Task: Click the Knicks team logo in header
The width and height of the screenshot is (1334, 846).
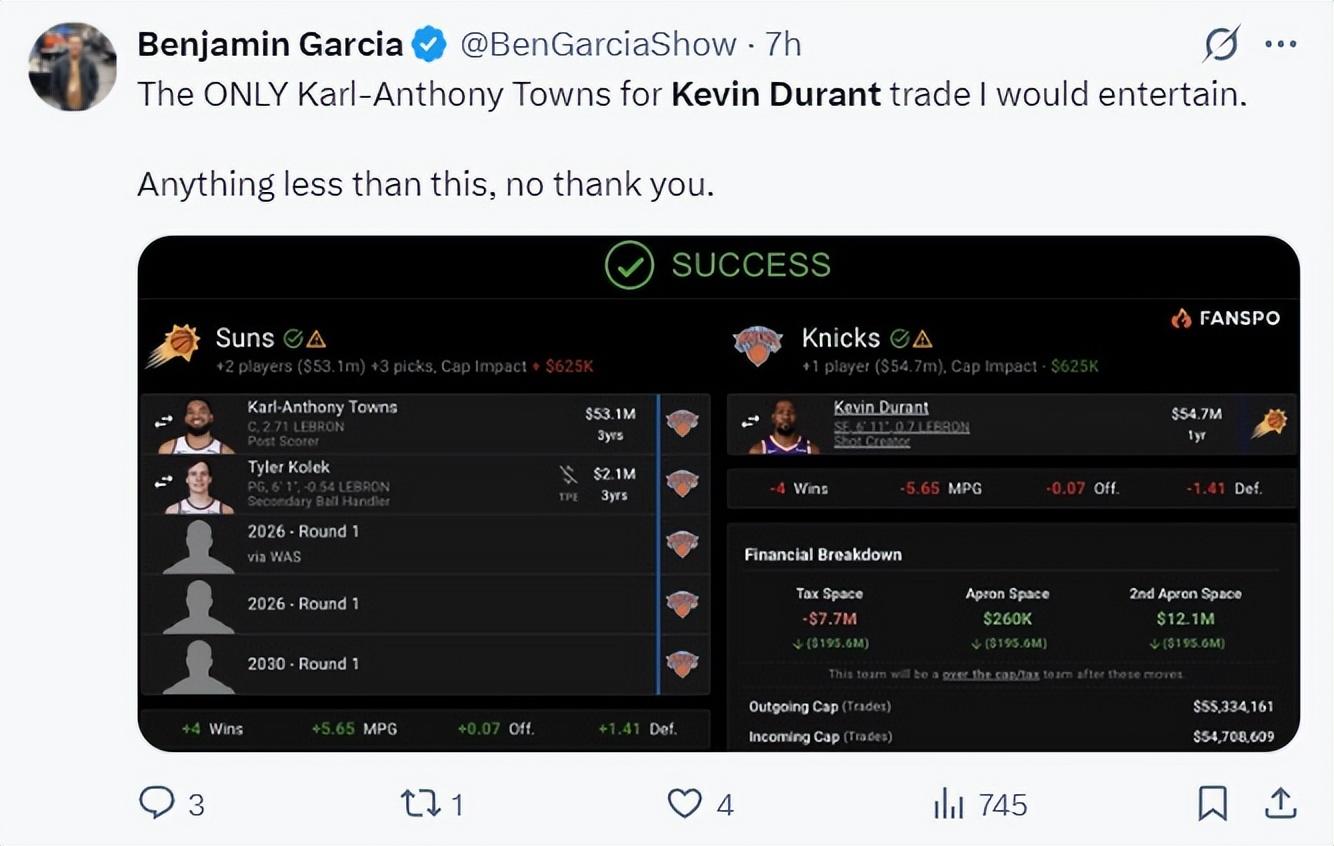Action: 758,346
